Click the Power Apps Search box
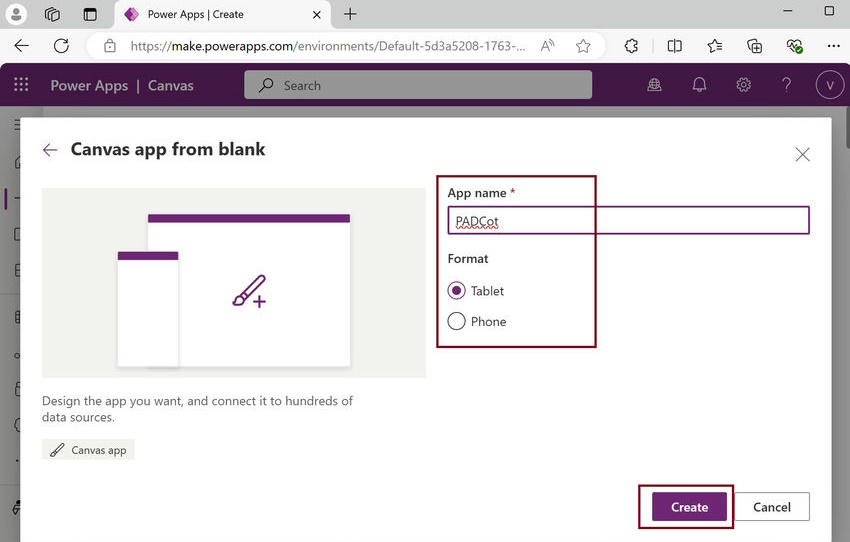 pos(418,85)
